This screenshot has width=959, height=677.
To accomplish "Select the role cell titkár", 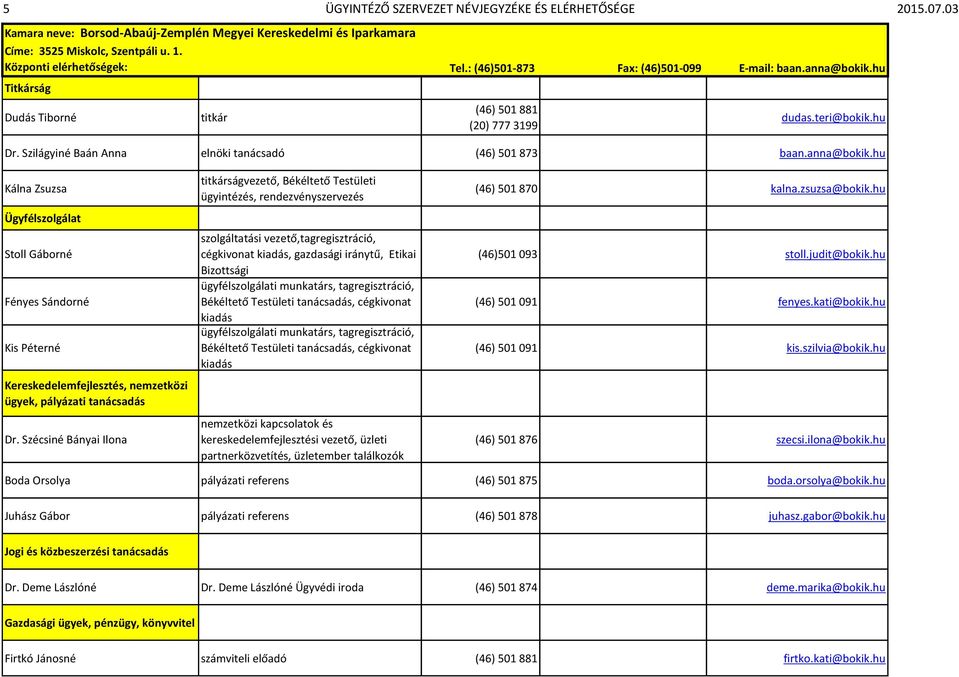I will click(310, 117).
